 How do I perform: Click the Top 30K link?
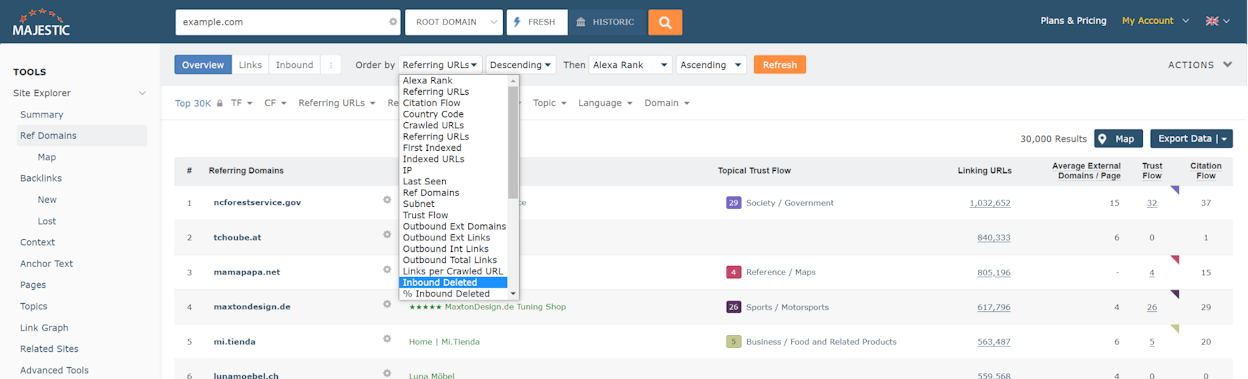(x=193, y=103)
